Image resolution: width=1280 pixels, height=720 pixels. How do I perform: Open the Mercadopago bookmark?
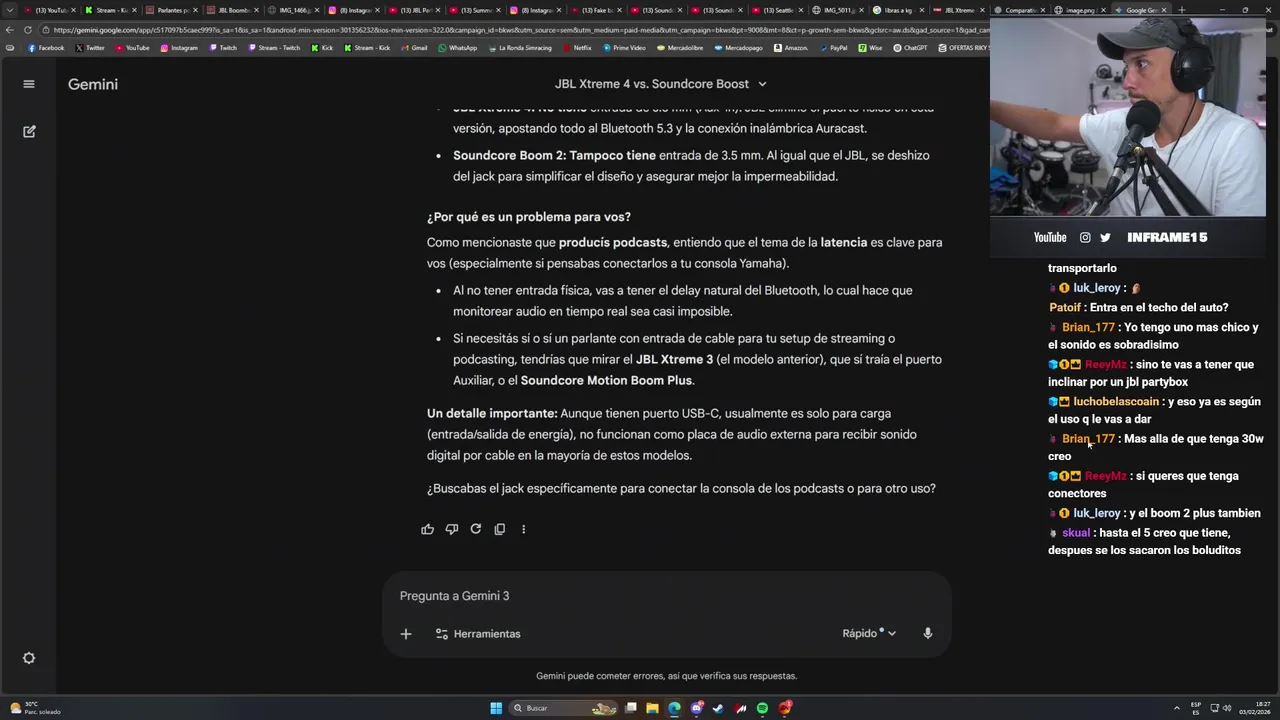click(x=738, y=48)
